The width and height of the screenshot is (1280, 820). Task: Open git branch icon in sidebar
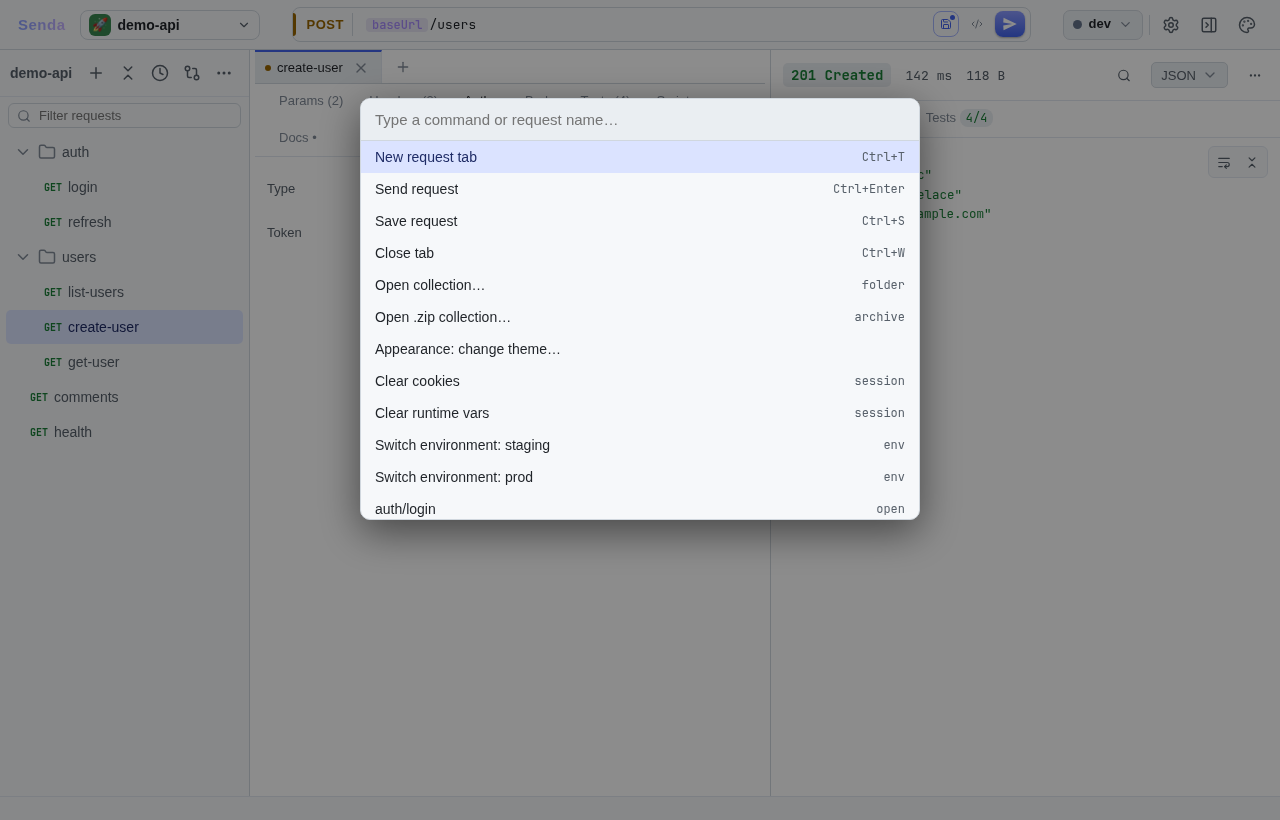192,73
